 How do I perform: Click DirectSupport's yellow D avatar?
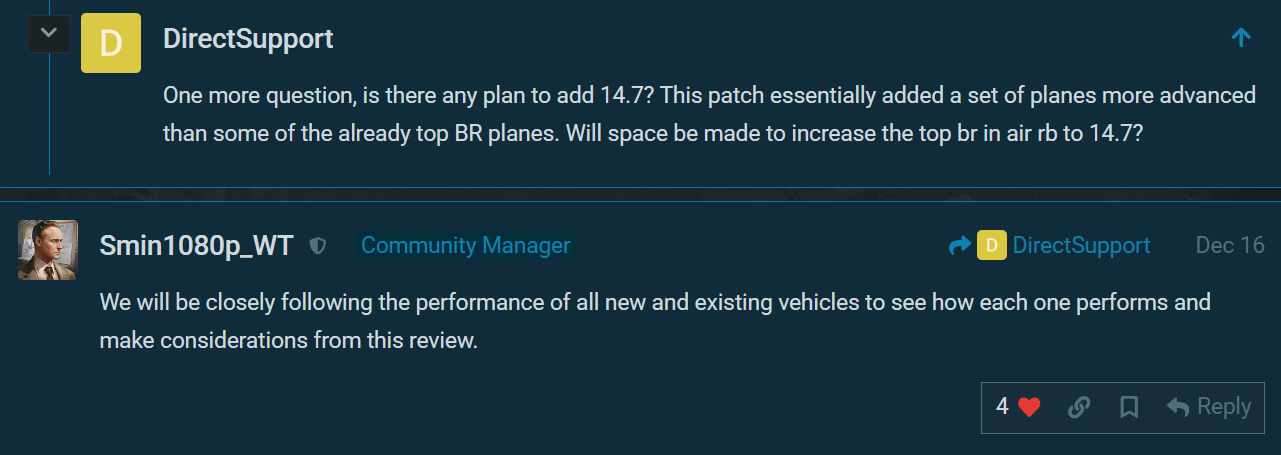point(111,43)
